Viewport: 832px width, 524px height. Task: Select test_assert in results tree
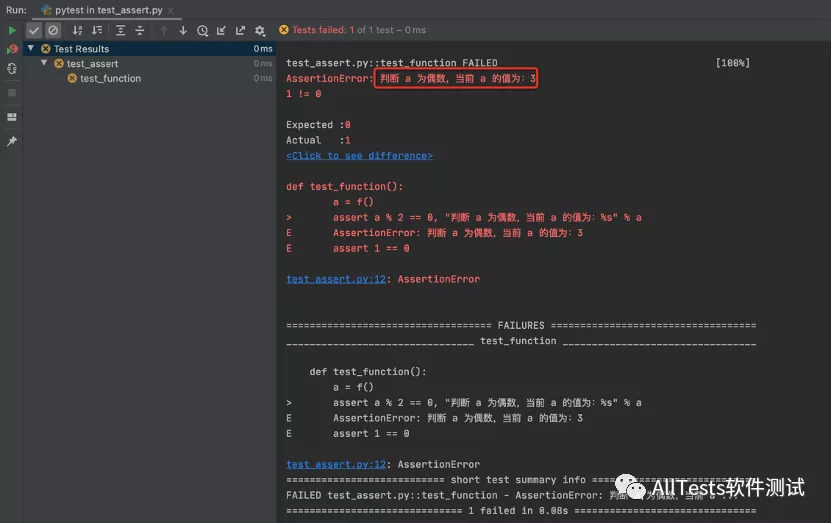tap(92, 64)
